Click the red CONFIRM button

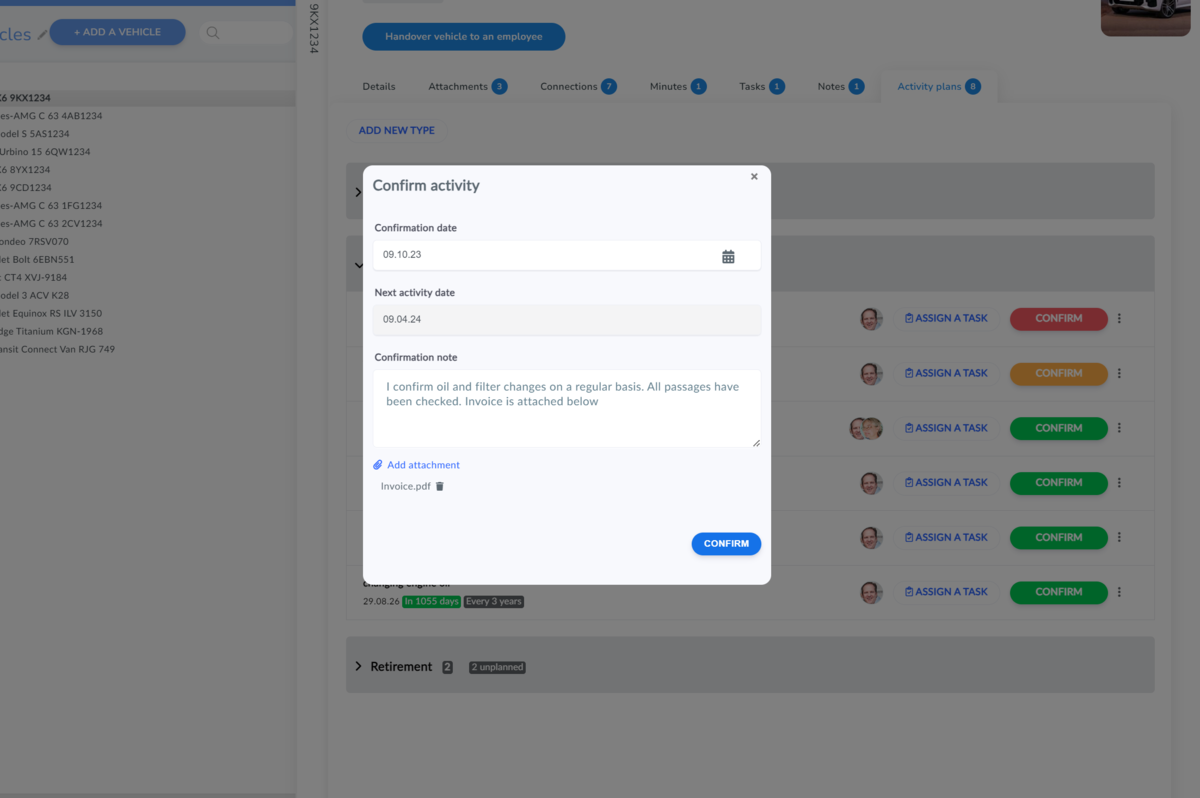tap(1059, 319)
